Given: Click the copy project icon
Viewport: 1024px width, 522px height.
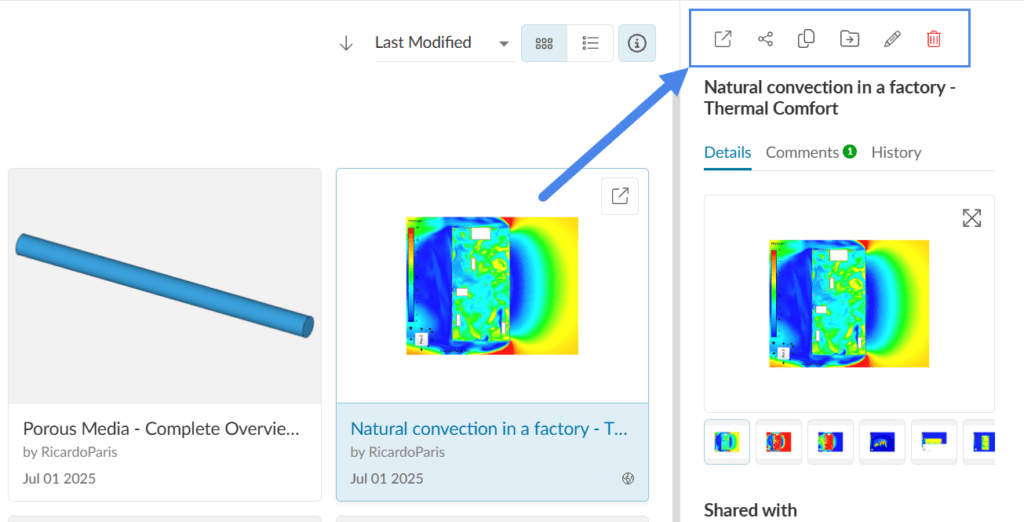Looking at the screenshot, I should click(x=806, y=39).
